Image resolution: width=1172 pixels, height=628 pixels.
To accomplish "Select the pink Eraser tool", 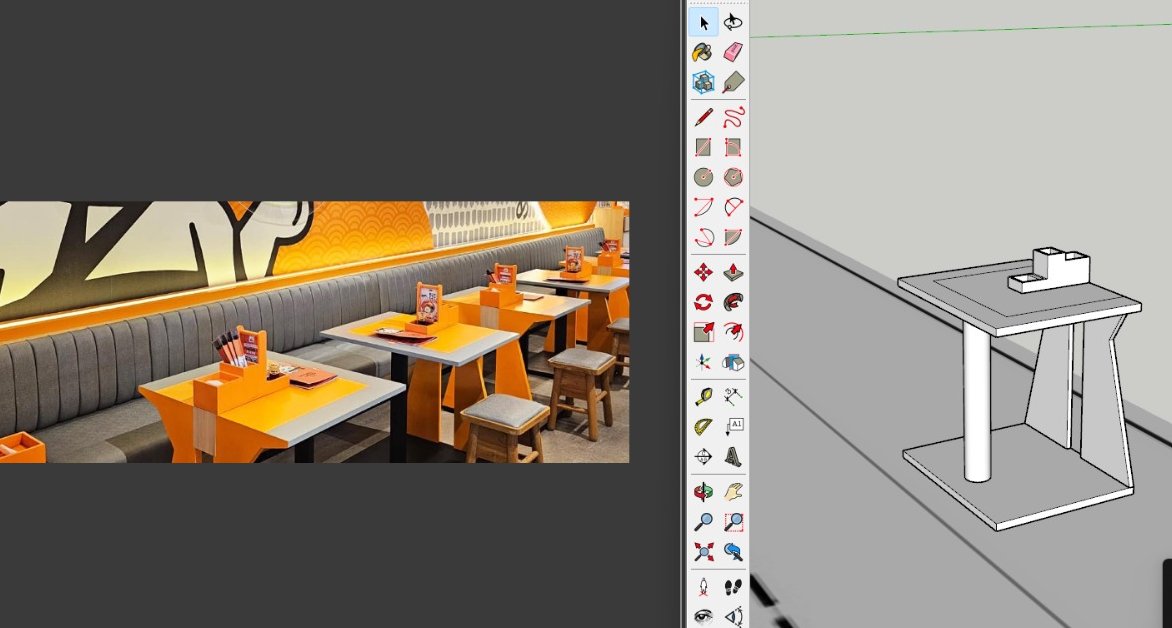I will pos(733,52).
